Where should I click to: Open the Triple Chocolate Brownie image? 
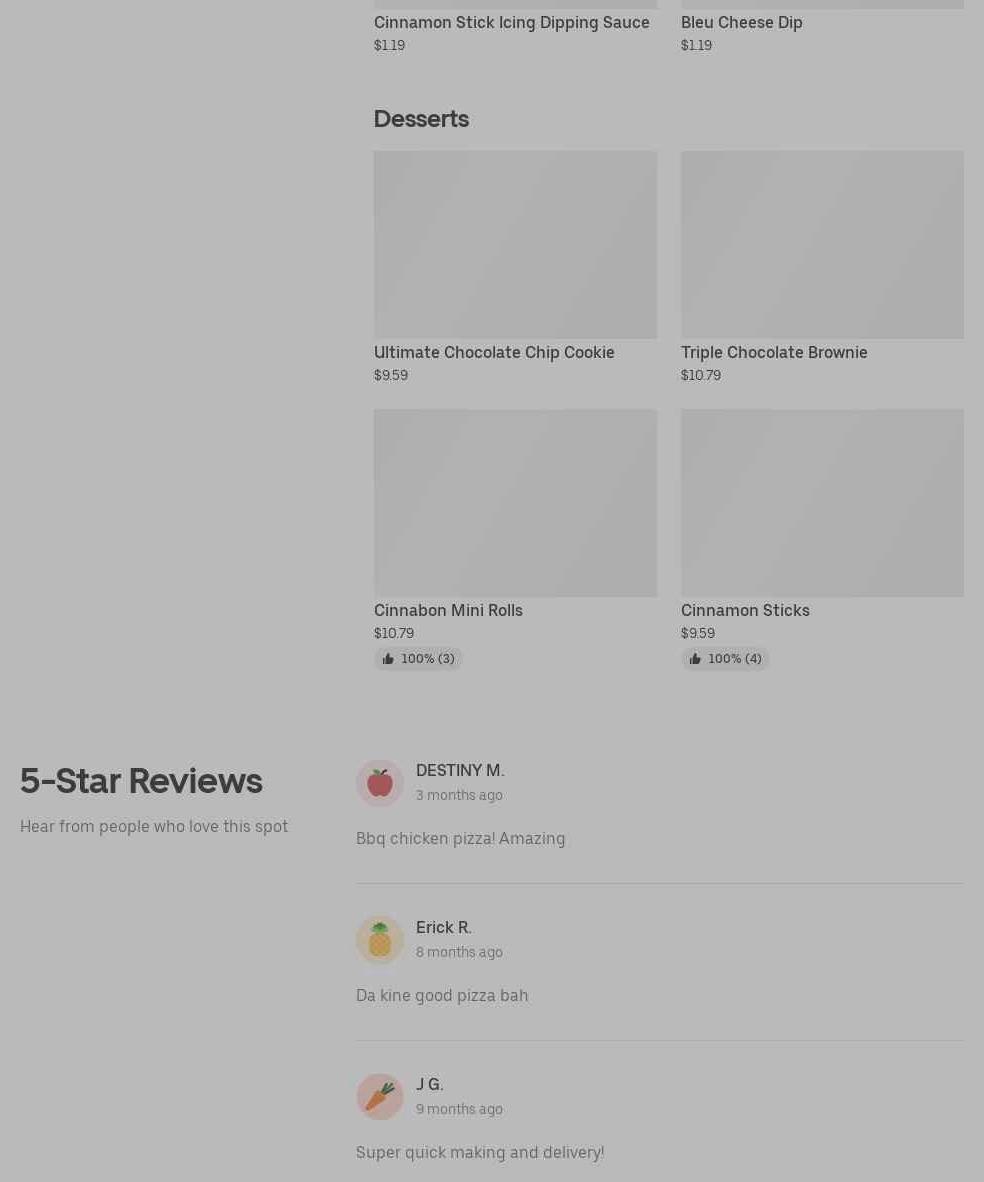click(822, 245)
